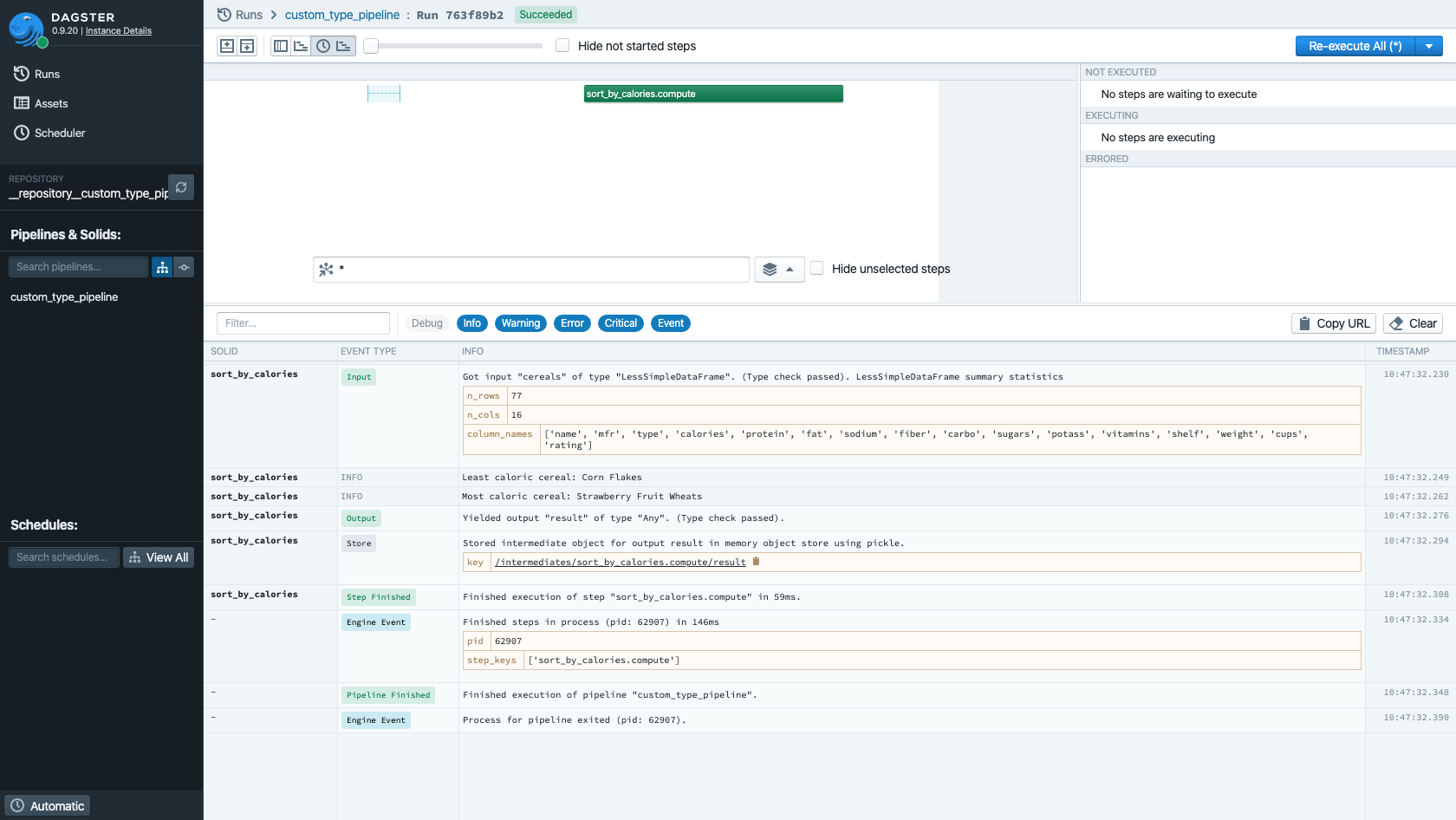The width and height of the screenshot is (1456, 820).
Task: Toggle the Critical log level filter
Action: point(621,323)
